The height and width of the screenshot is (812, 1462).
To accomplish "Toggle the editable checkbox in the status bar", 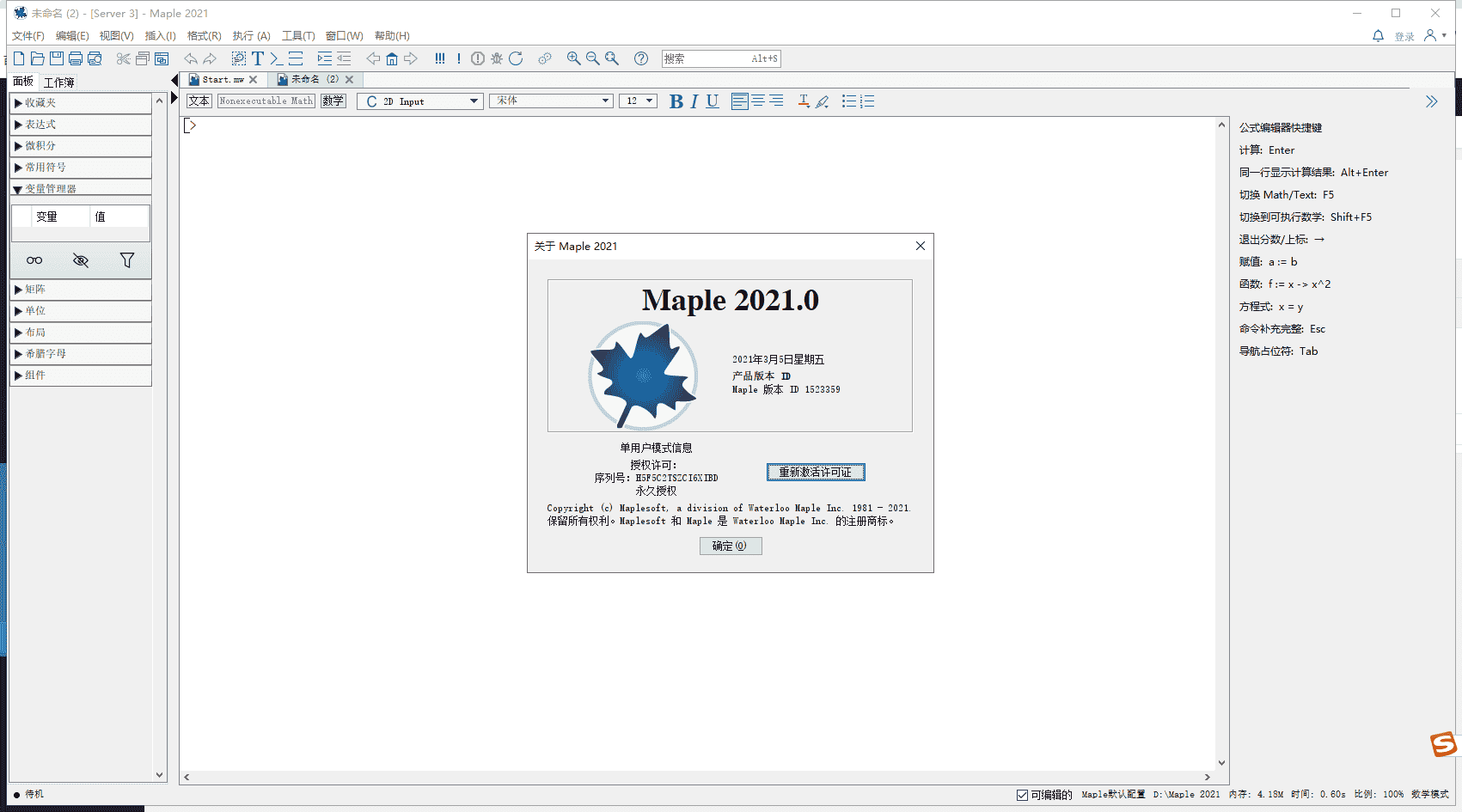I will pos(1022,795).
